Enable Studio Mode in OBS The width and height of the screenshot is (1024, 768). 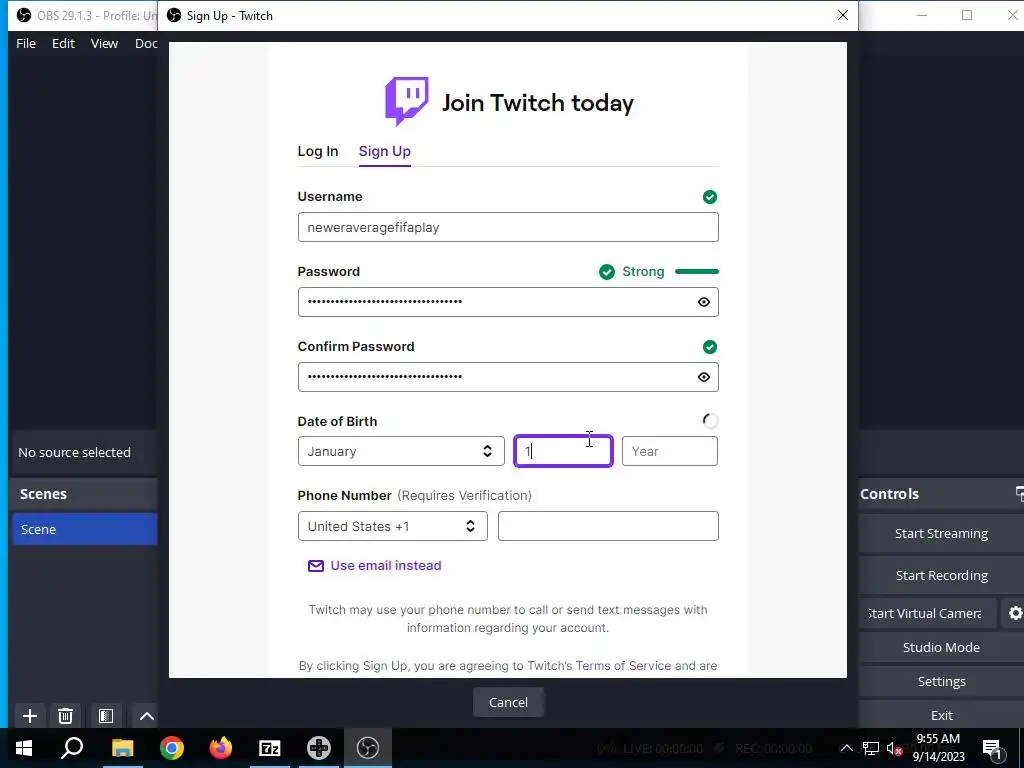point(941,647)
